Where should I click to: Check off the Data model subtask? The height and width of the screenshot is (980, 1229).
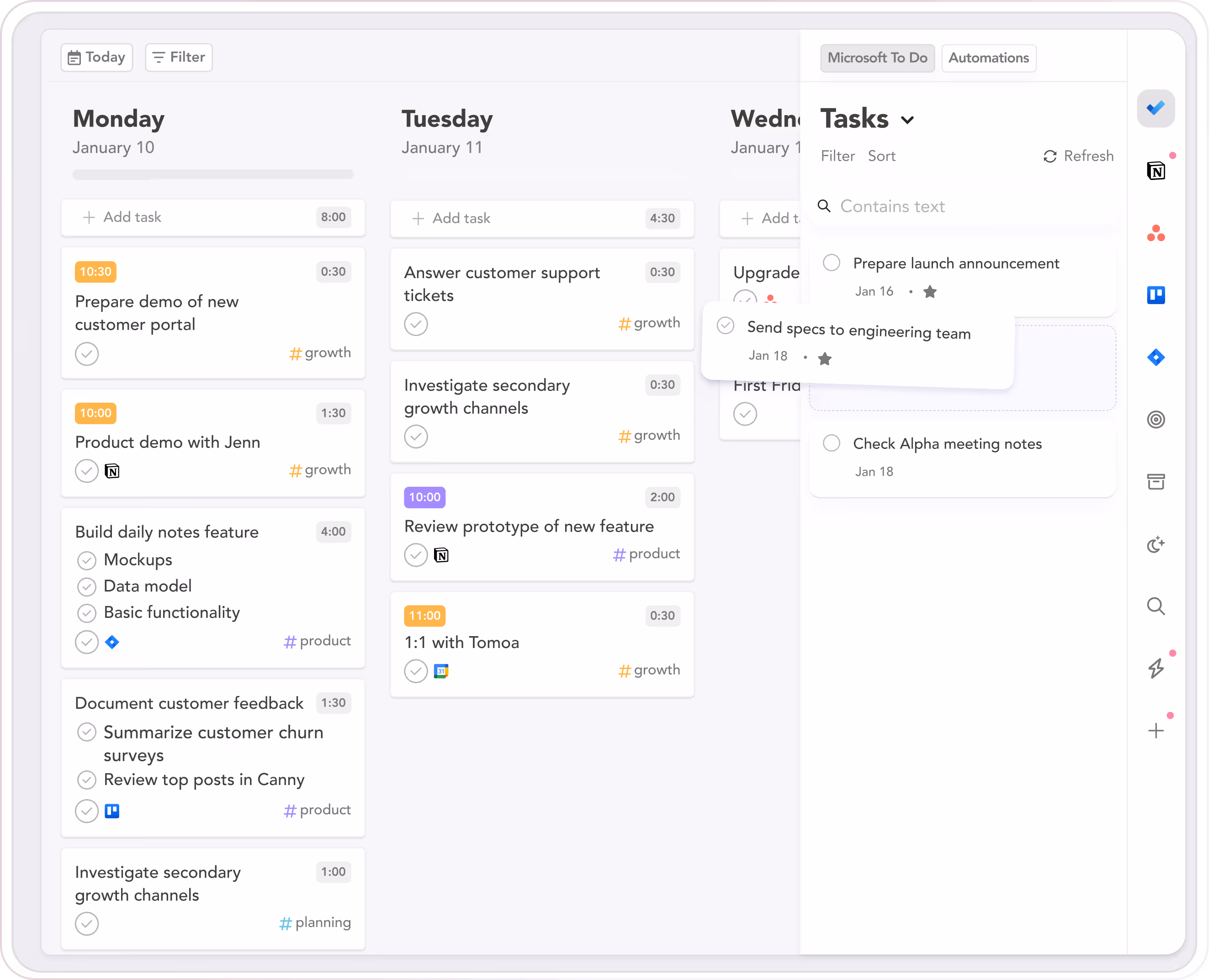tap(87, 586)
